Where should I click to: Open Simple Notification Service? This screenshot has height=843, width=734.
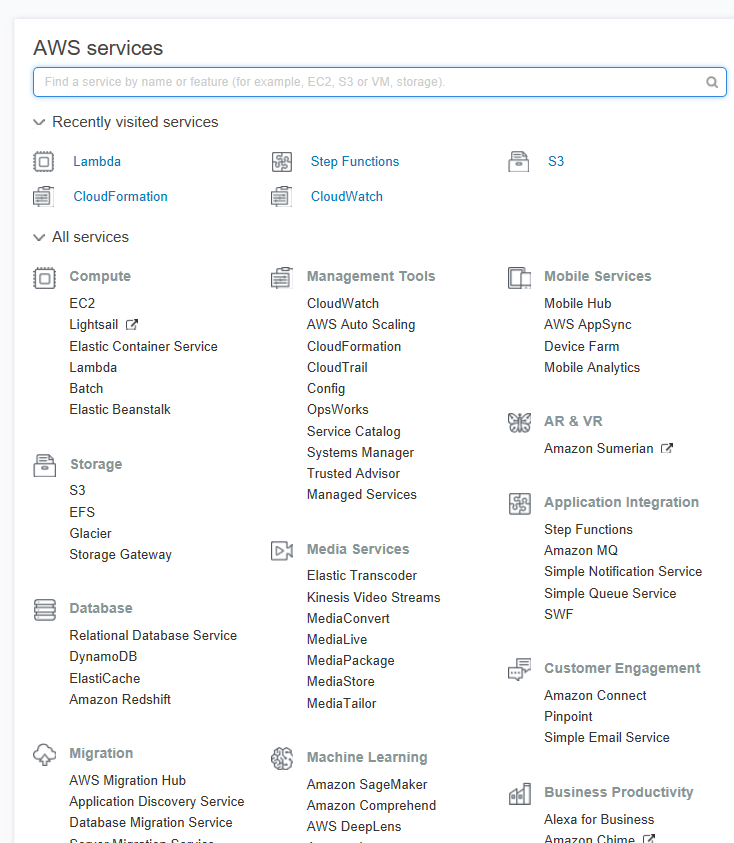click(623, 571)
